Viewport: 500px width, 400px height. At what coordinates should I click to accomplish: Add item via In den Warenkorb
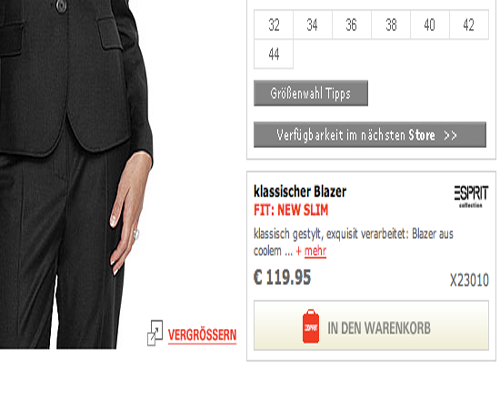[x=371, y=325]
